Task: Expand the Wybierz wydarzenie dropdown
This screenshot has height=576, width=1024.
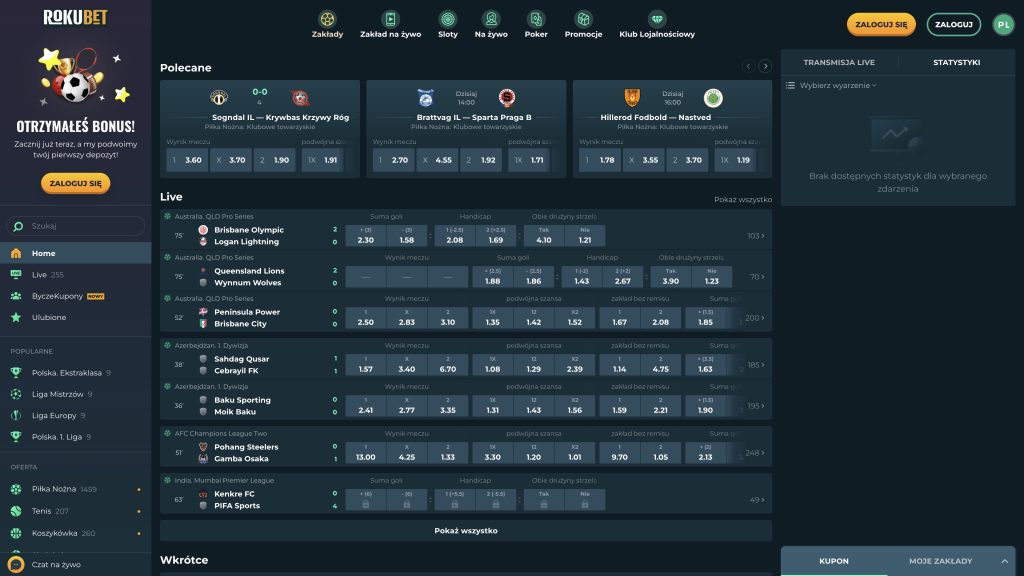Action: 838,86
